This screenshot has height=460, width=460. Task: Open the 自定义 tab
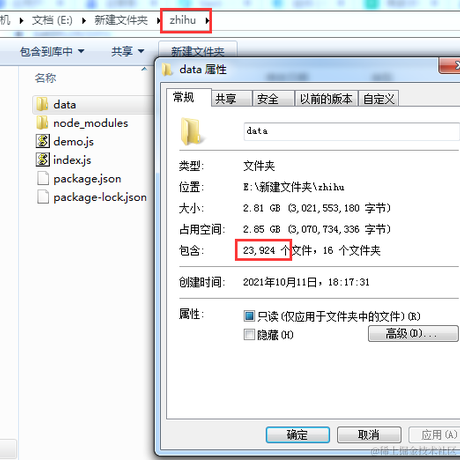(x=379, y=99)
